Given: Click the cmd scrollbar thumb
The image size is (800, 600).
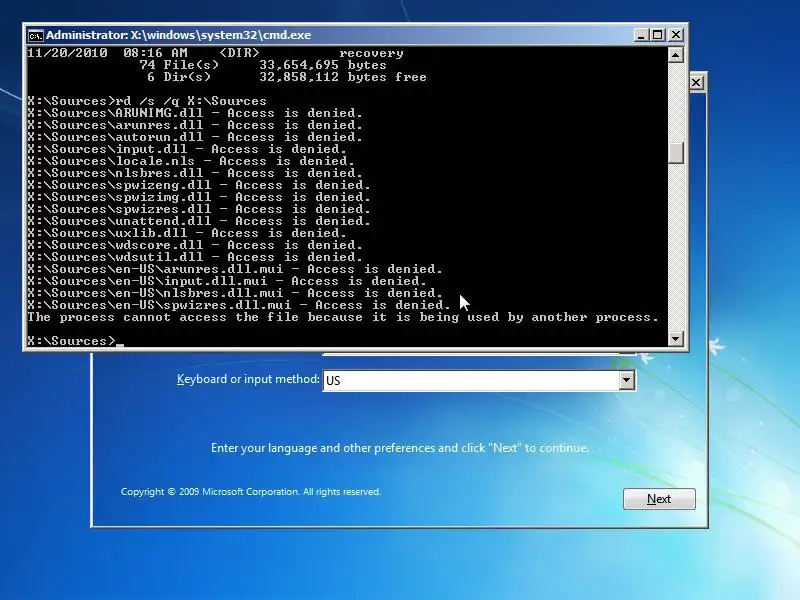Looking at the screenshot, I should point(676,153).
